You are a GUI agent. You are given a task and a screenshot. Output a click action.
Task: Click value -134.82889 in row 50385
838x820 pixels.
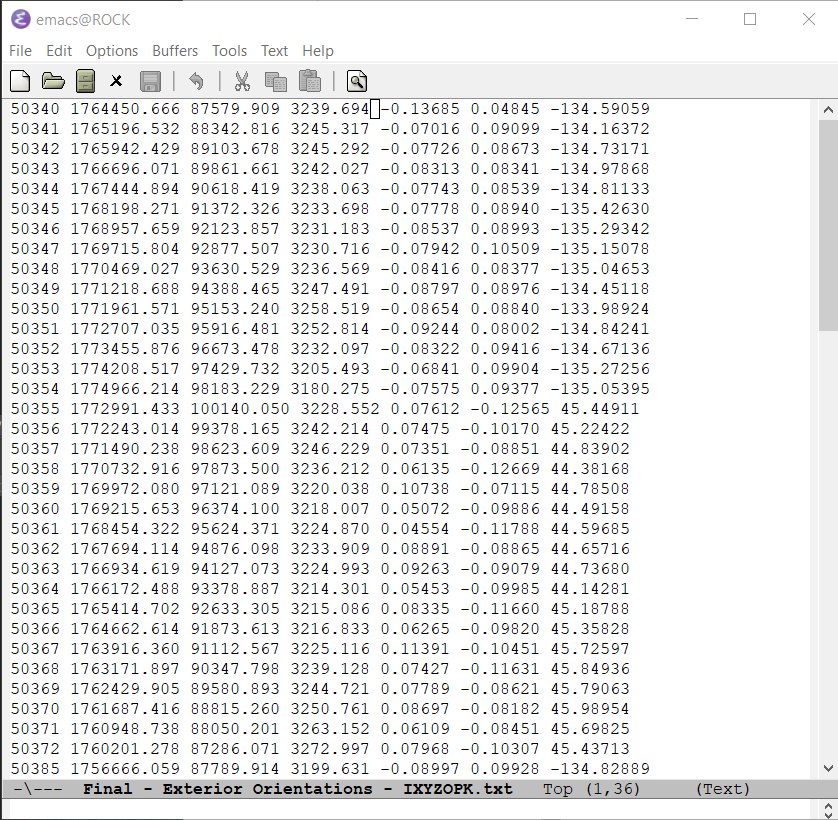click(600, 769)
